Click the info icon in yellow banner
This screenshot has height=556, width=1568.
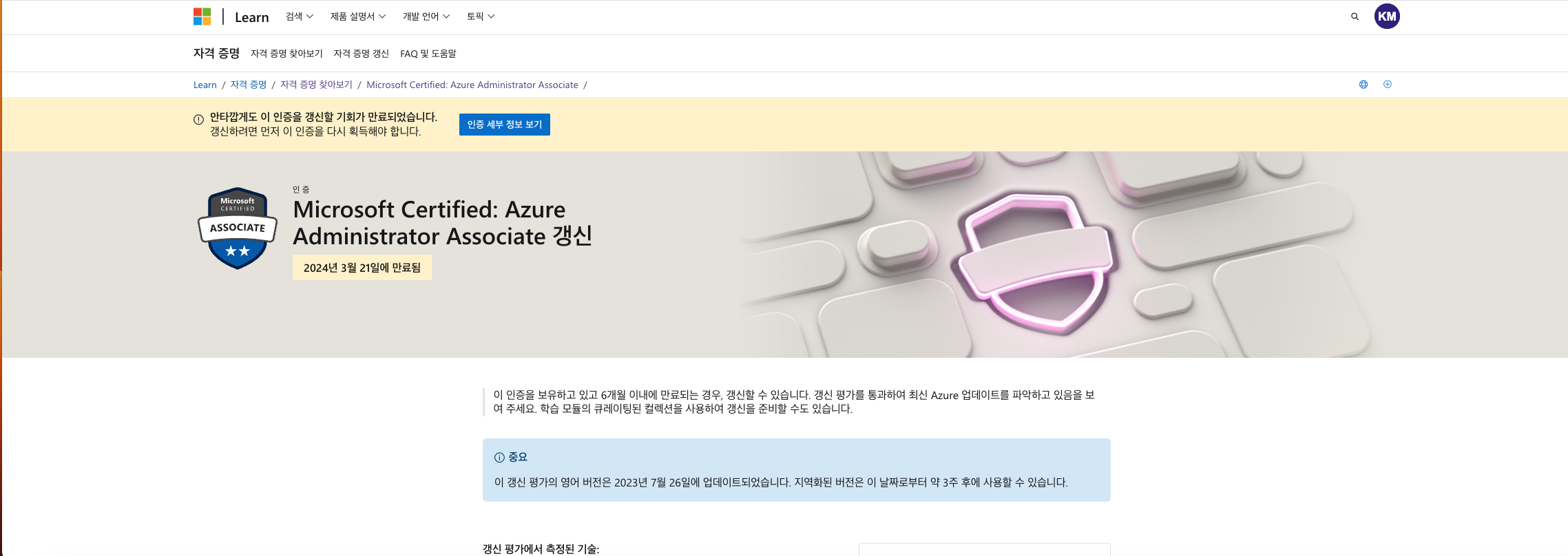pyautogui.click(x=198, y=120)
